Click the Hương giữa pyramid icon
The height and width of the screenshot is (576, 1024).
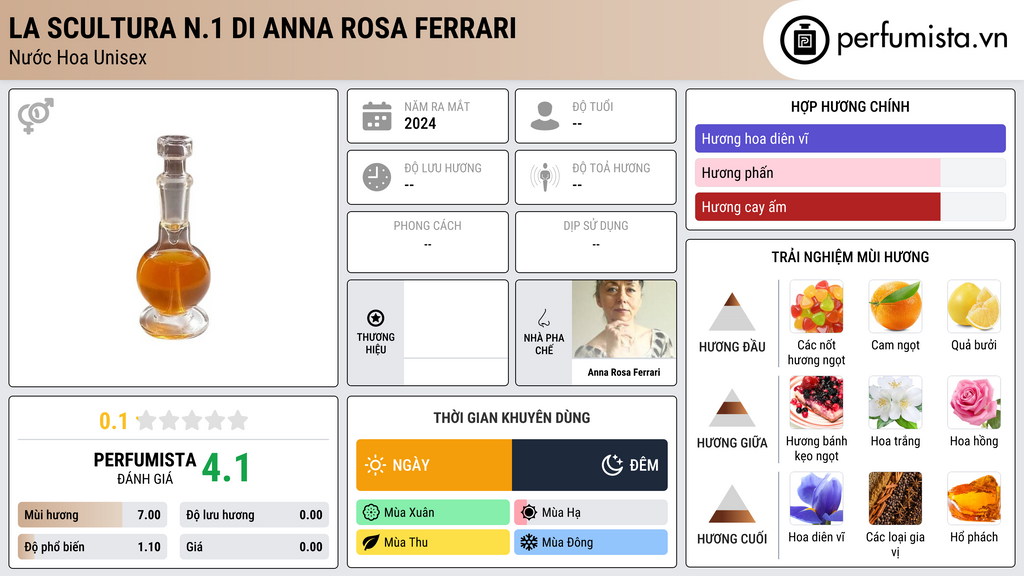pyautogui.click(x=732, y=408)
